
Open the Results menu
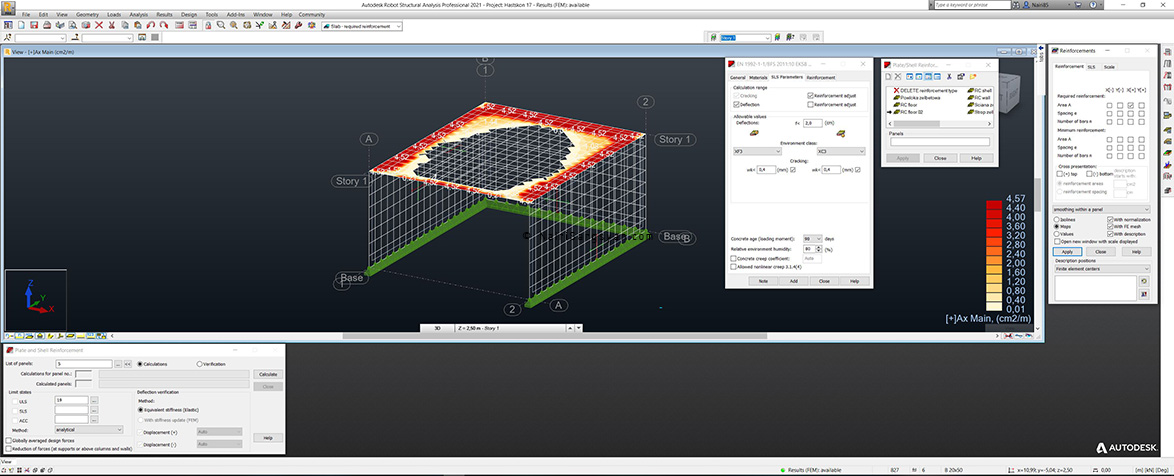click(165, 14)
